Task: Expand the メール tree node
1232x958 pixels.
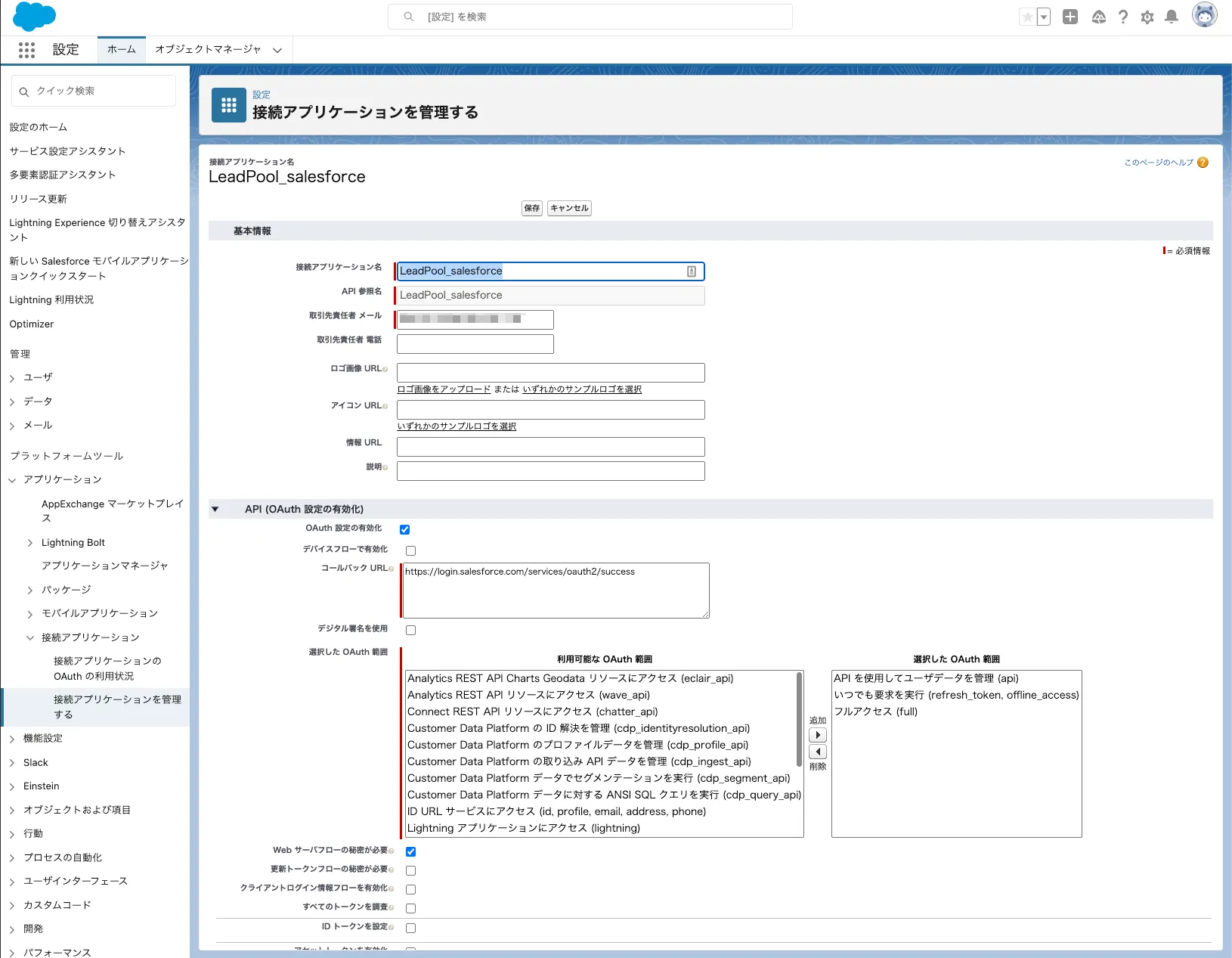Action: (12, 426)
